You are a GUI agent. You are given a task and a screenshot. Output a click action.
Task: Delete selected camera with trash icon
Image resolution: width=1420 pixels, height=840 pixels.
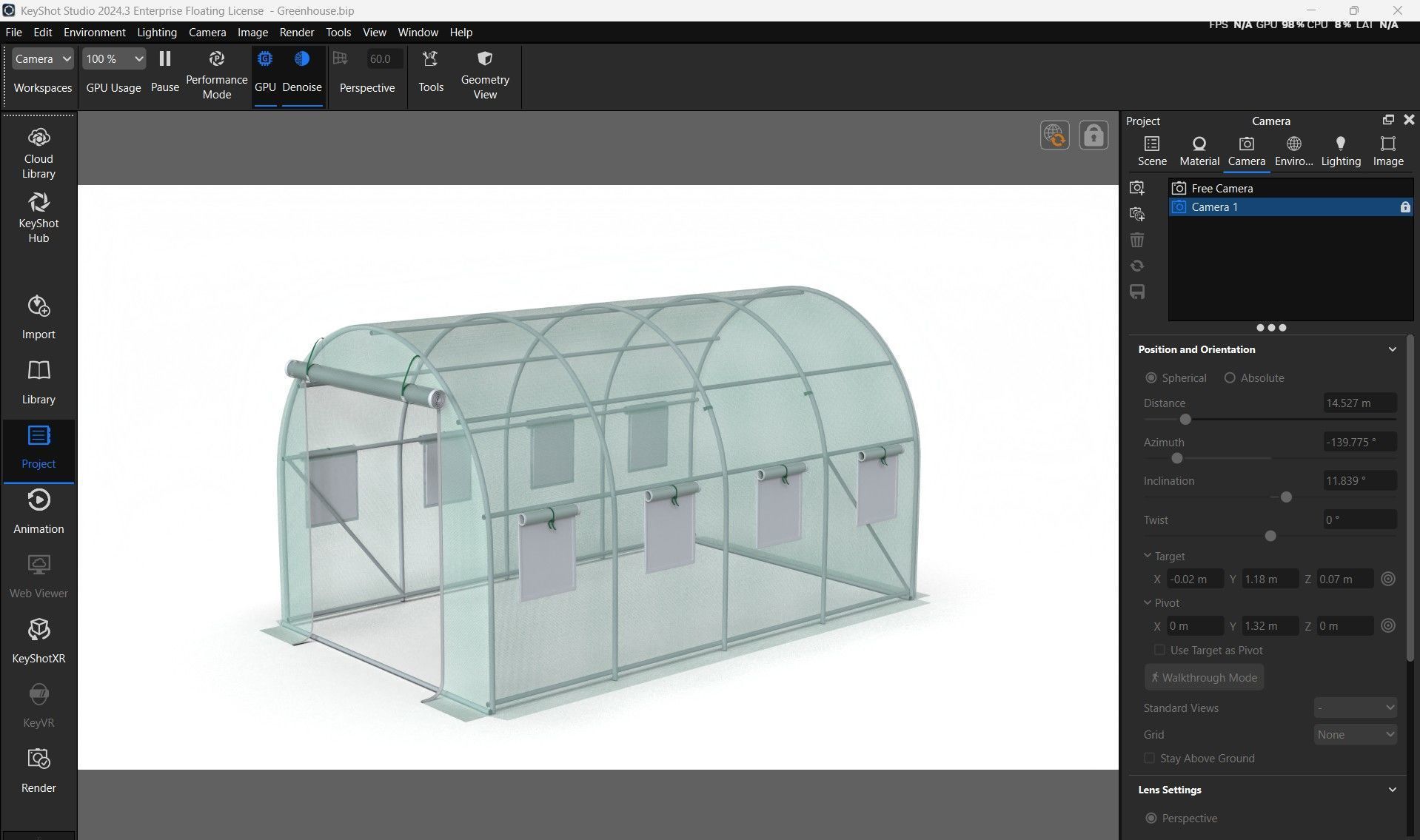coord(1137,240)
